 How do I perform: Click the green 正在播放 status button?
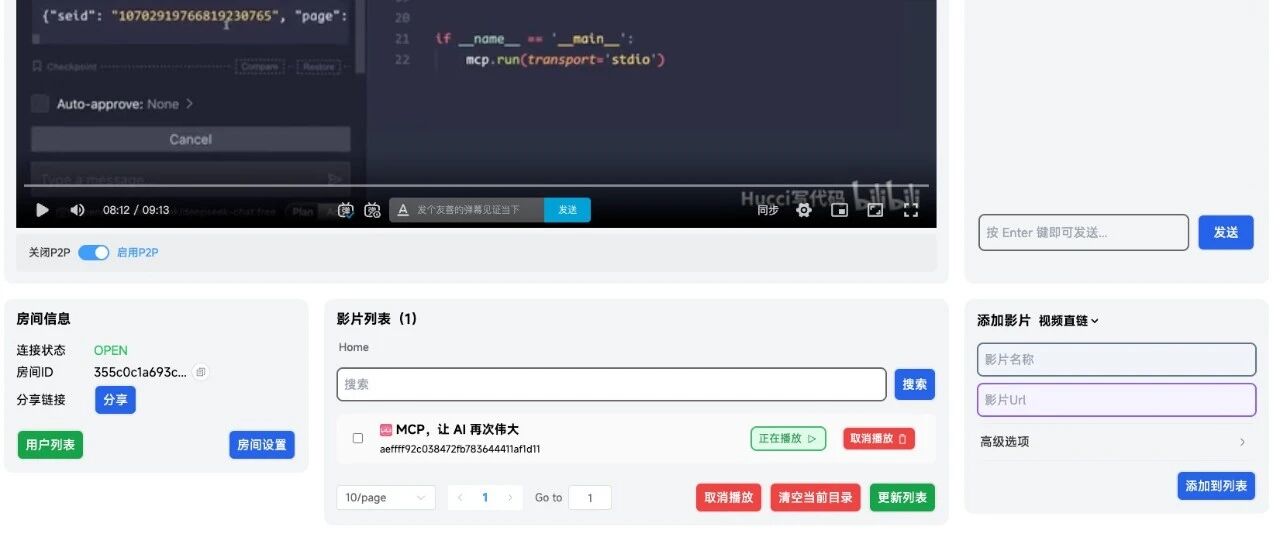788,438
